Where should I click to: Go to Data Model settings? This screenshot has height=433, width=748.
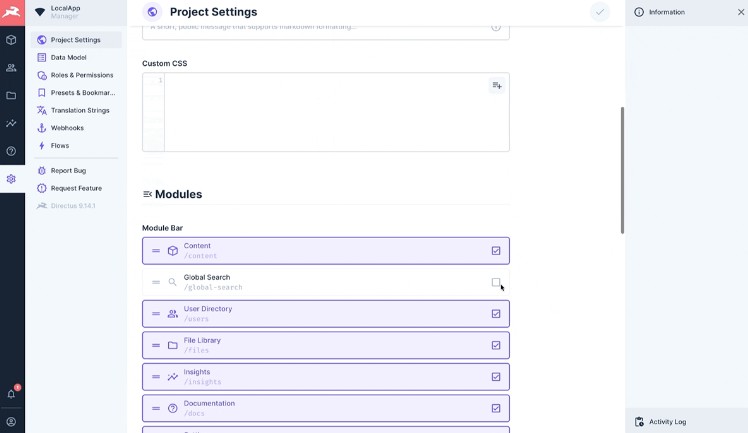click(68, 58)
